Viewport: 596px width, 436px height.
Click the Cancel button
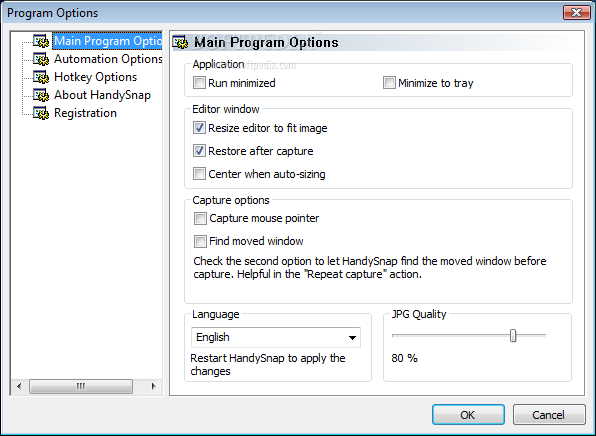pyautogui.click(x=549, y=415)
